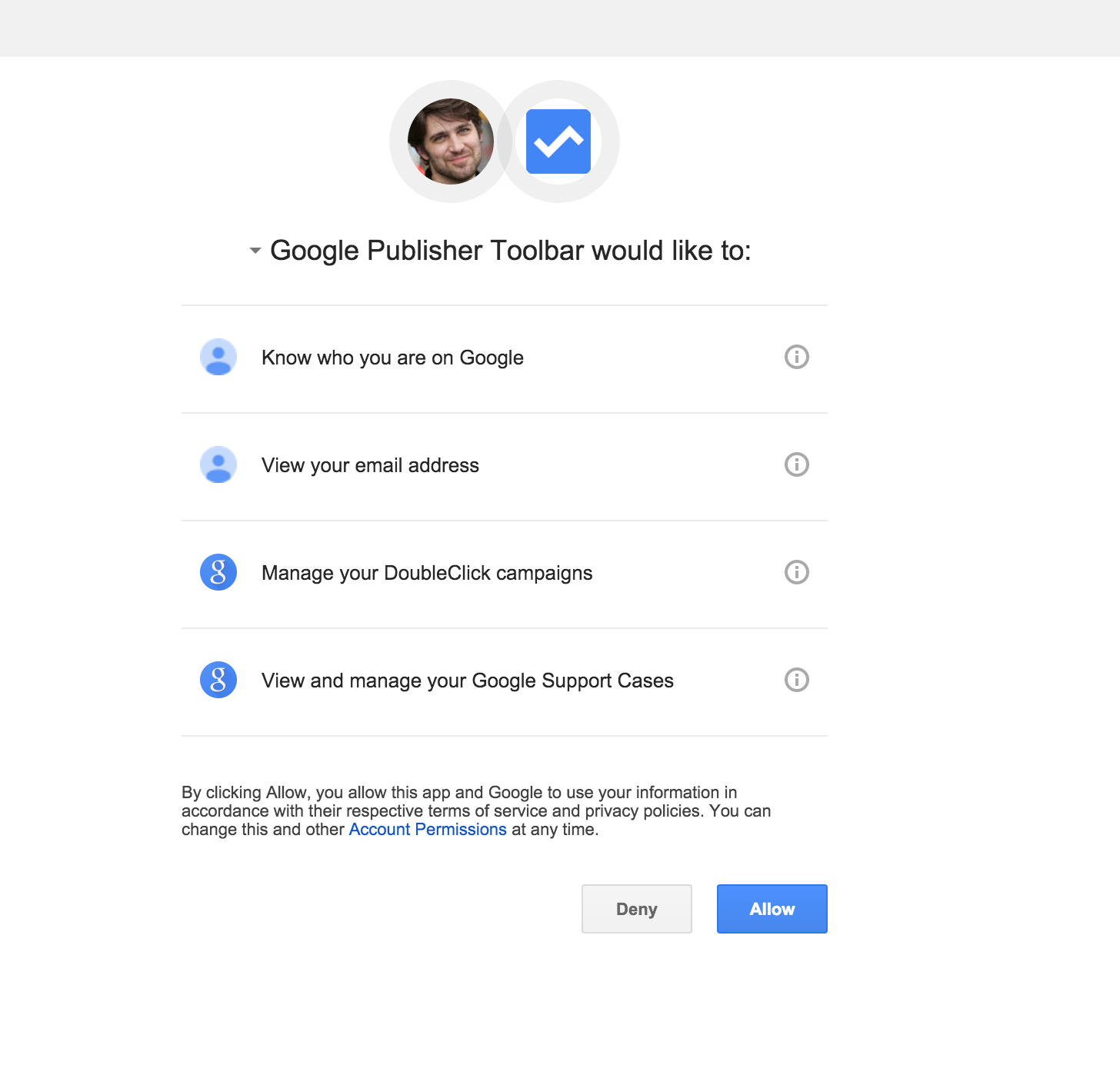Click the person icon beside View your email address
The height and width of the screenshot is (1075, 1120).
(x=218, y=464)
